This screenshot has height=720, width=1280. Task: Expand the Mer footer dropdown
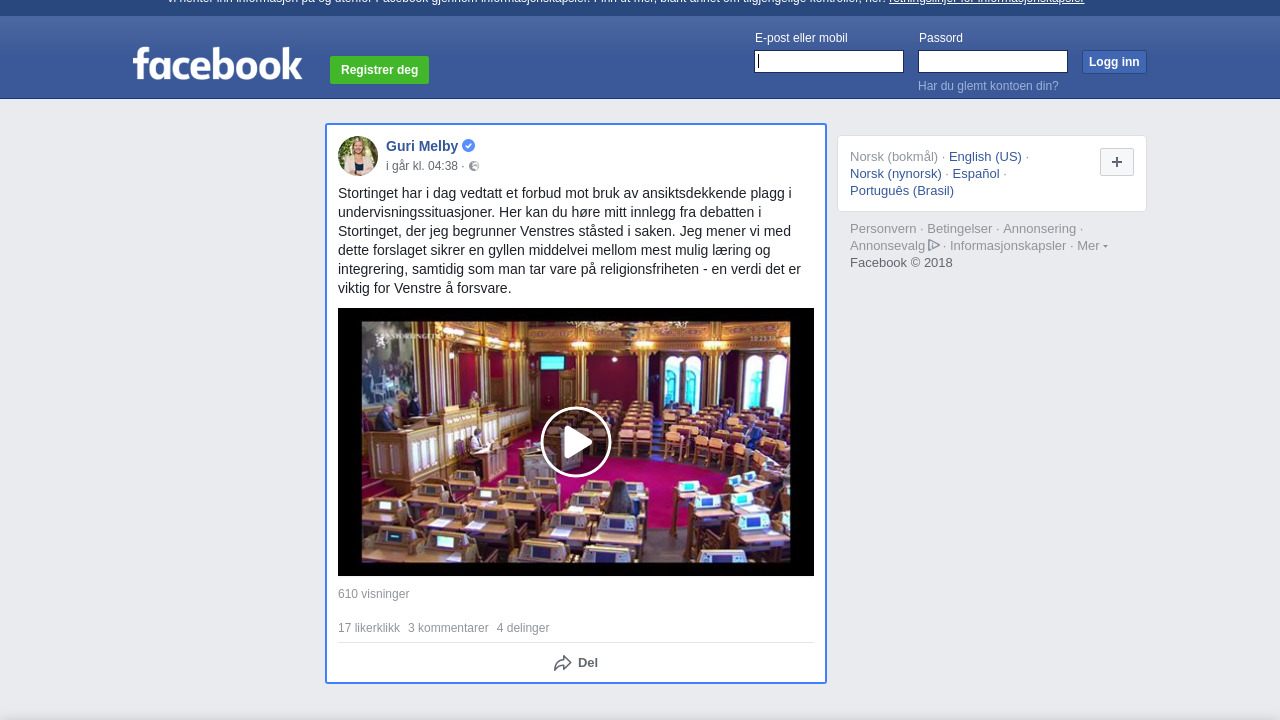[x=1092, y=246]
